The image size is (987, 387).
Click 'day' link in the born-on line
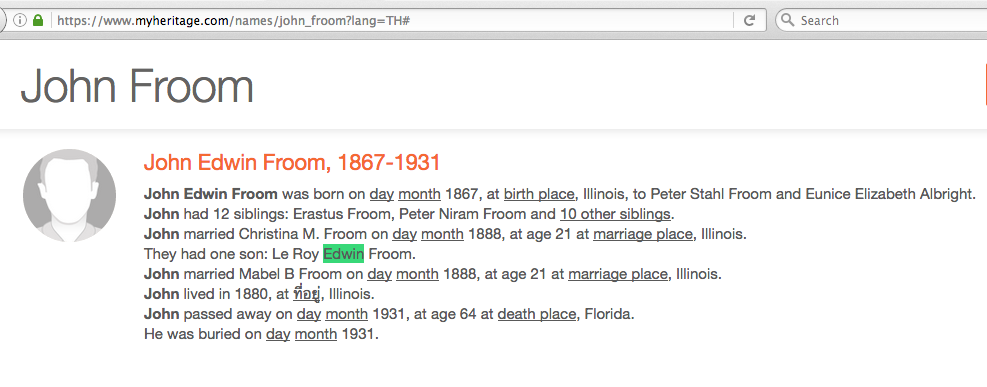381,194
